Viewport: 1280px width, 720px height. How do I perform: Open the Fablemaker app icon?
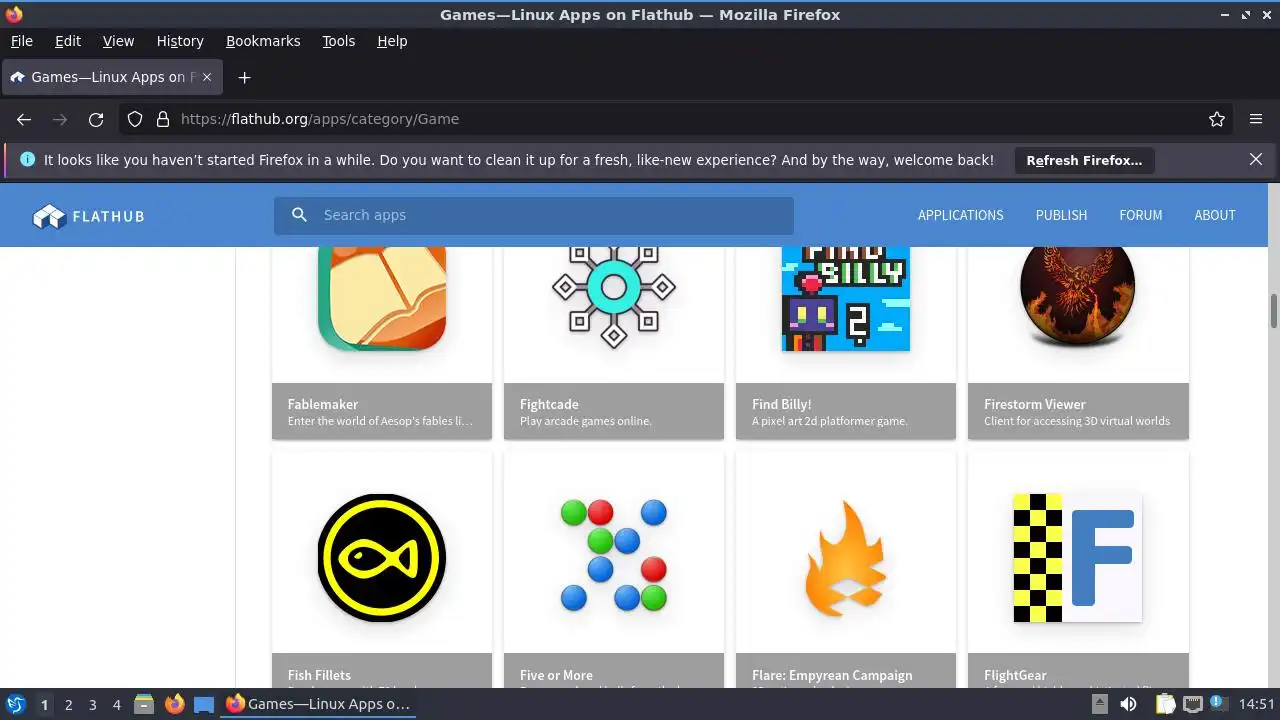click(382, 298)
